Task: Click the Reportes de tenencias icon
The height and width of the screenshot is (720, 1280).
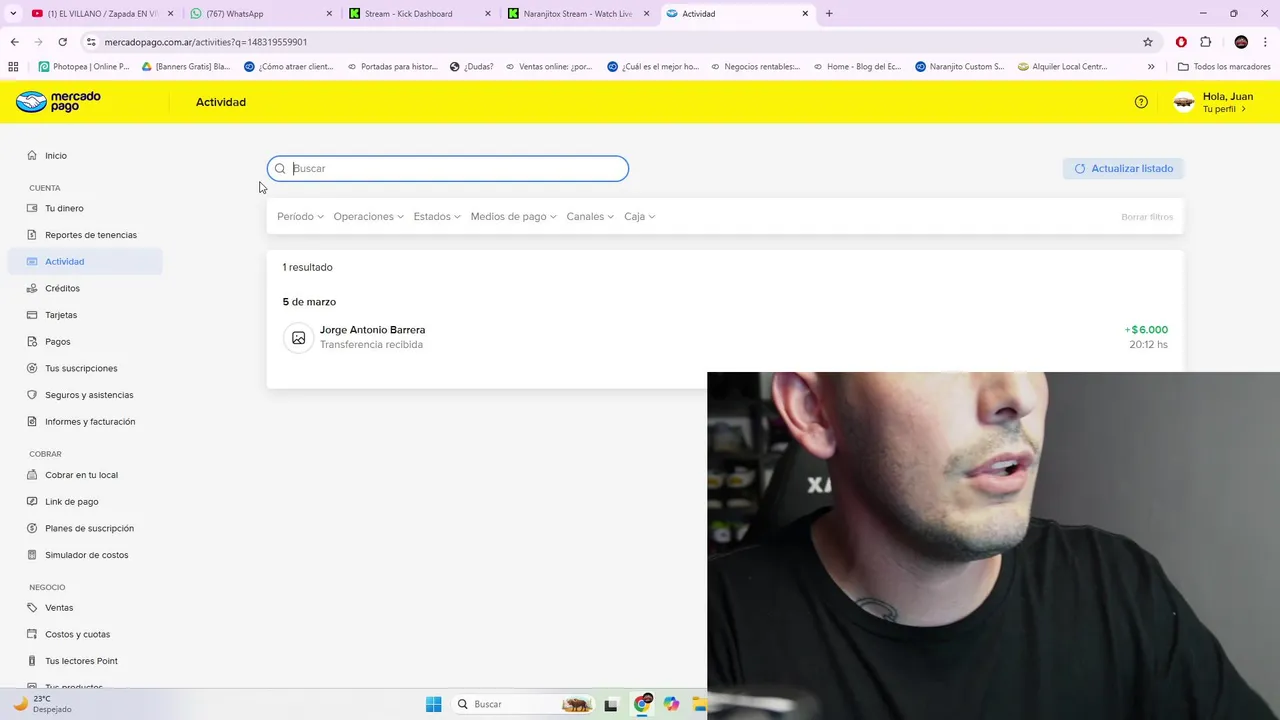Action: pos(33,235)
